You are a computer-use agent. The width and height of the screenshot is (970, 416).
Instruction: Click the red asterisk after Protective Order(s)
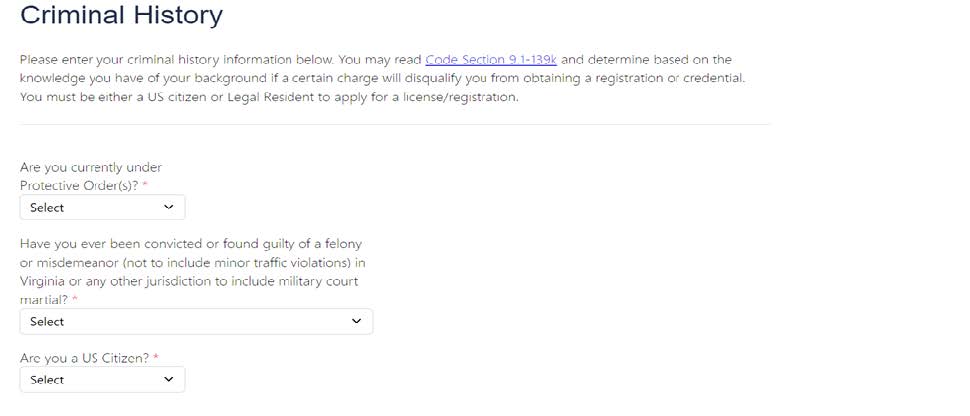(x=145, y=186)
